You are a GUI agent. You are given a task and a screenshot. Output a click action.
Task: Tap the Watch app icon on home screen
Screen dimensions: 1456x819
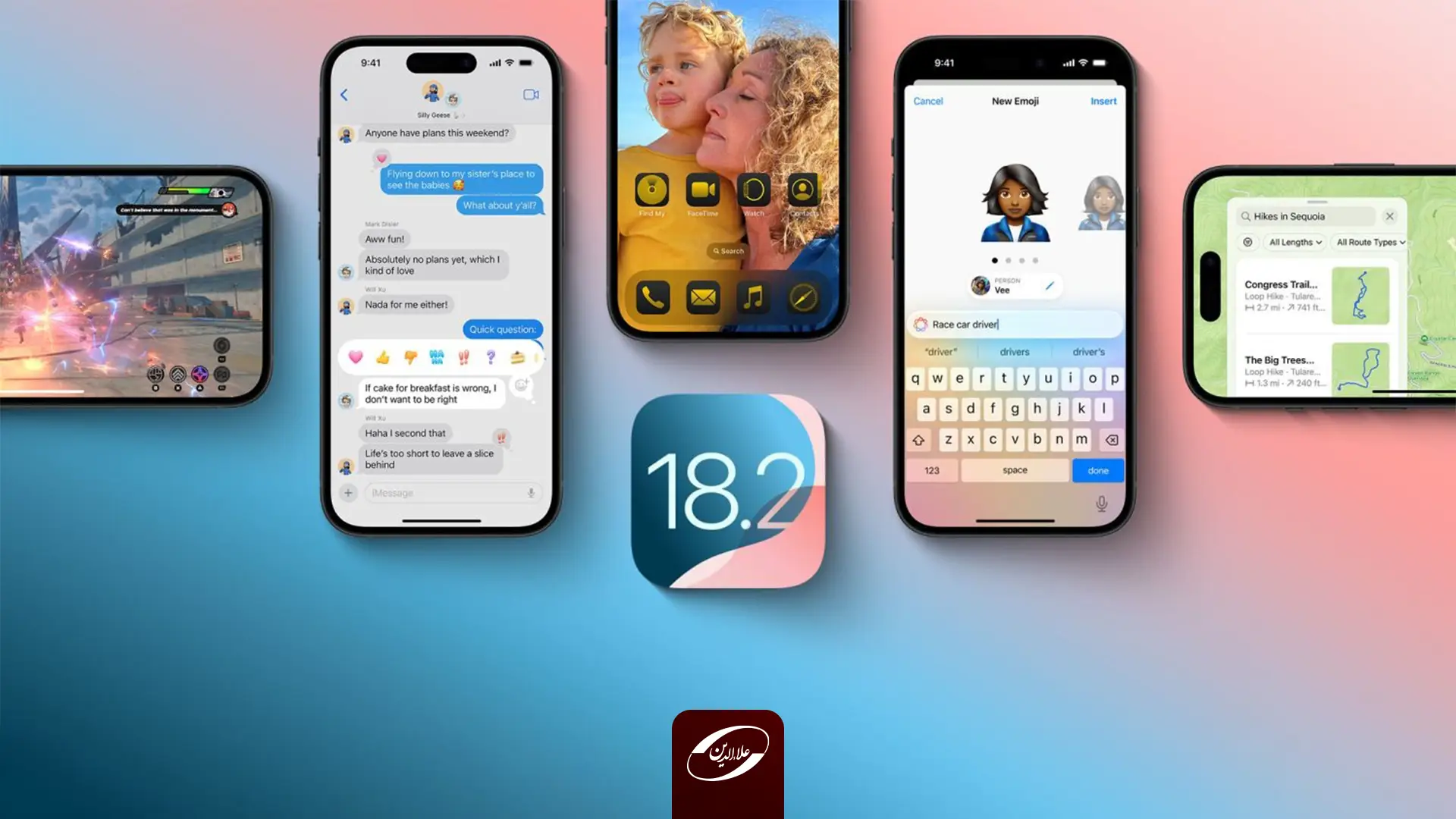[x=754, y=190]
